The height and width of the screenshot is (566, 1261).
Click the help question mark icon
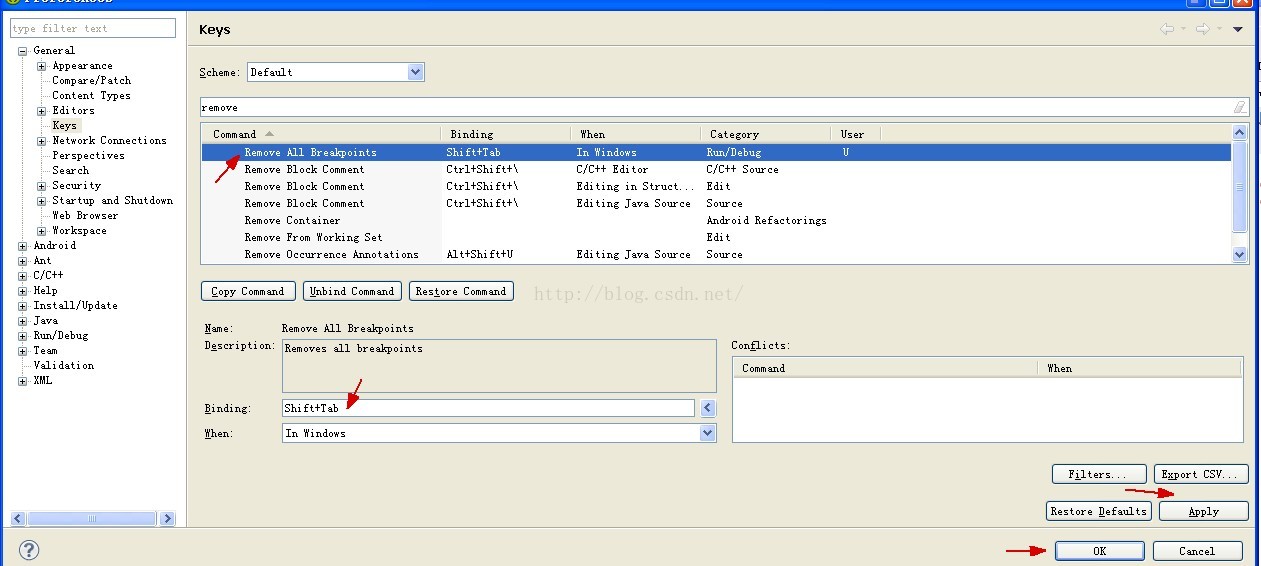[29, 550]
